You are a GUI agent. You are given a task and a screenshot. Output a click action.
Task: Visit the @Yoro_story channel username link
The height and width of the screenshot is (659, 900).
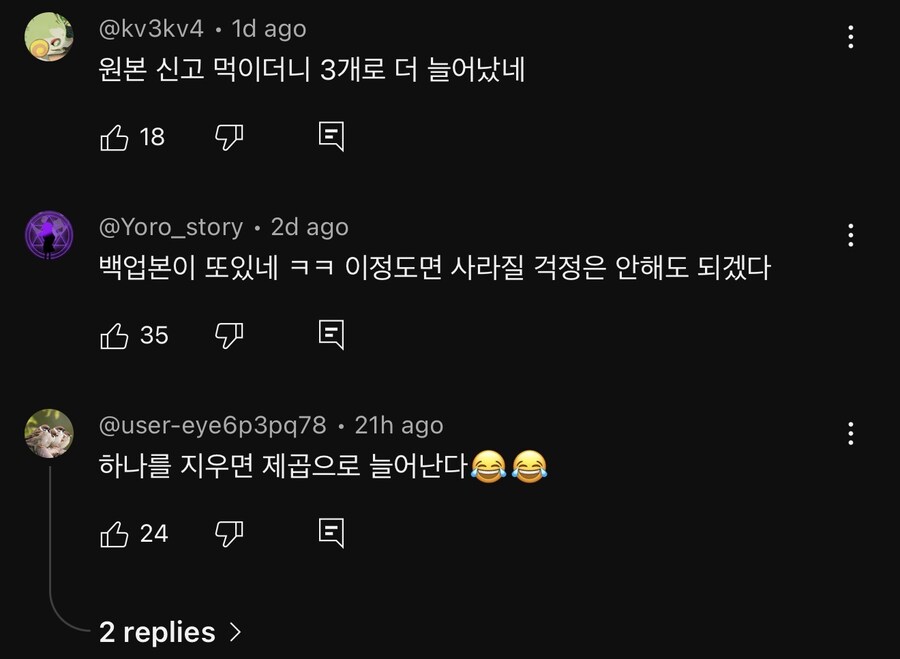(171, 227)
